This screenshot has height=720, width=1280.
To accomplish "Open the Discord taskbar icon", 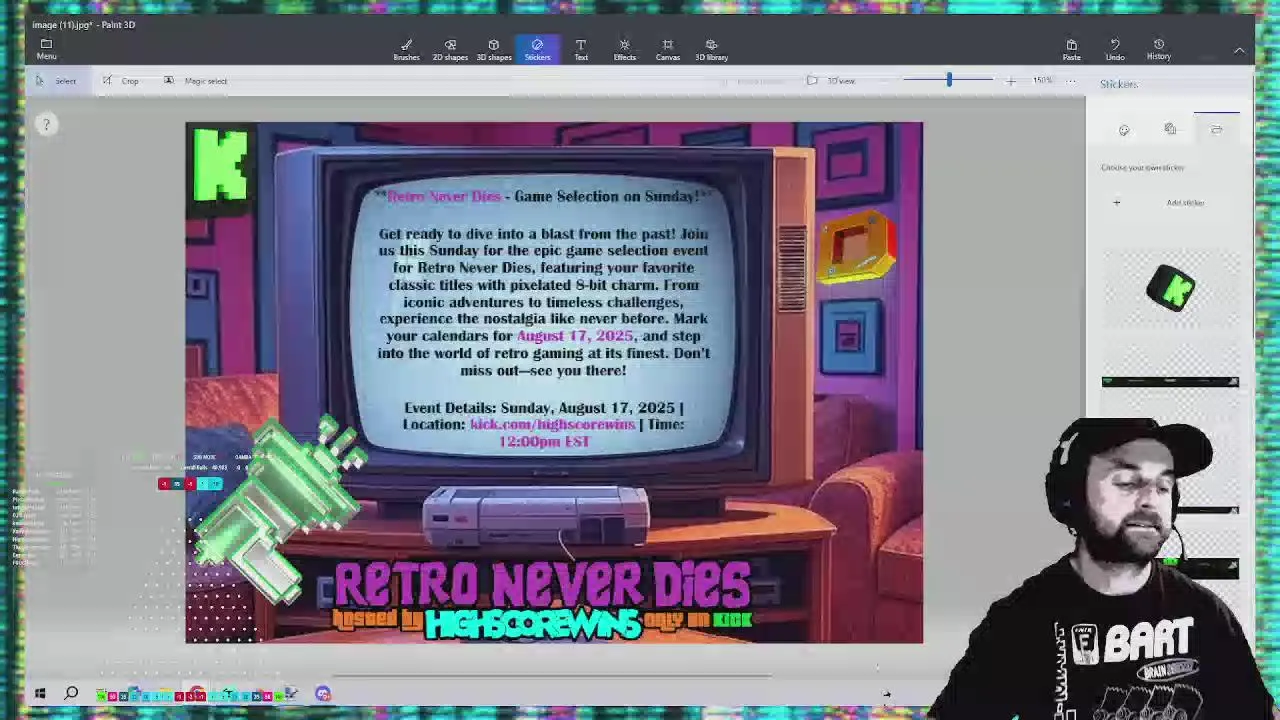I will pos(323,694).
